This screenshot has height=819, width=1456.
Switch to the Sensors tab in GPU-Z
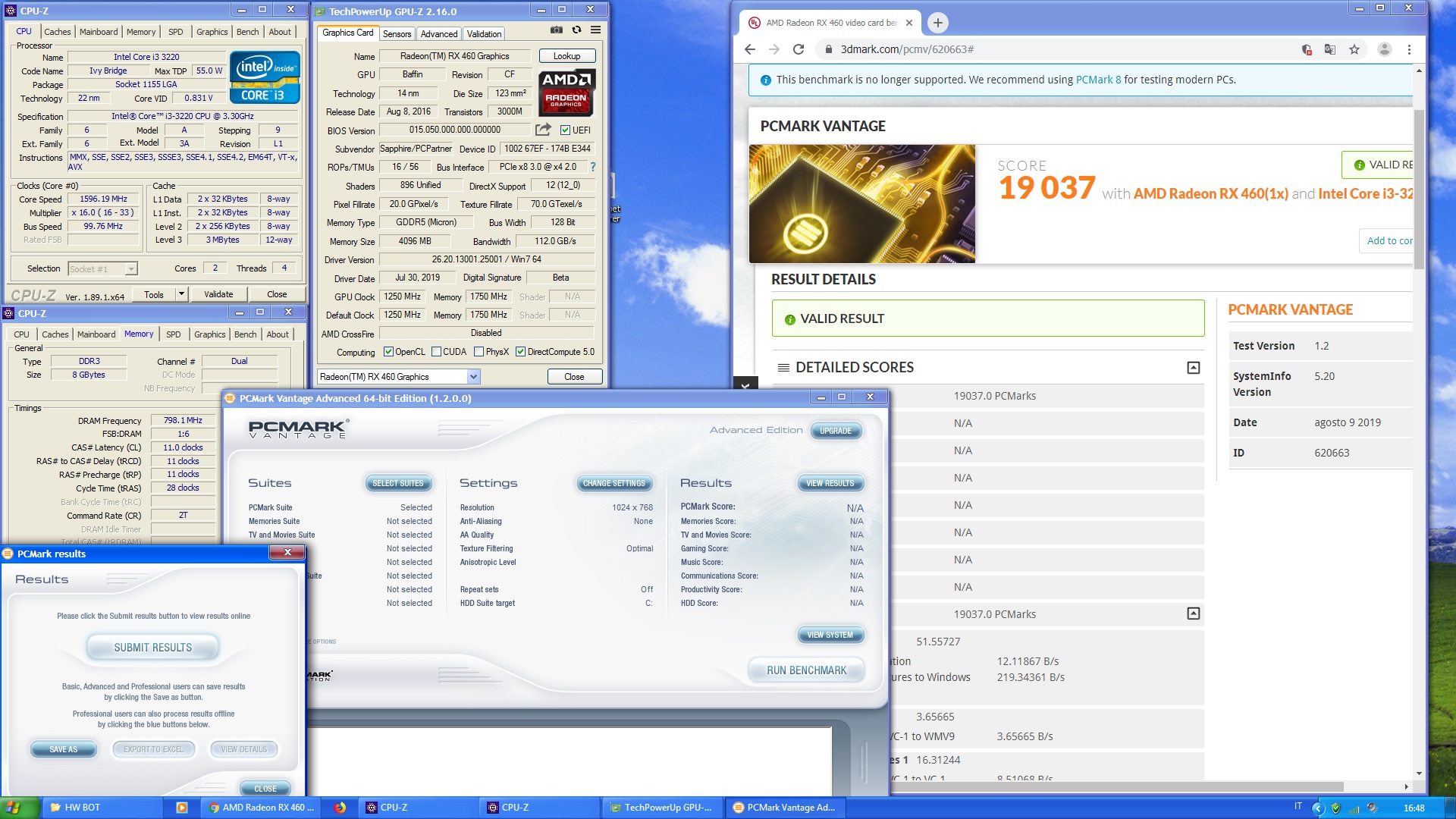(397, 34)
